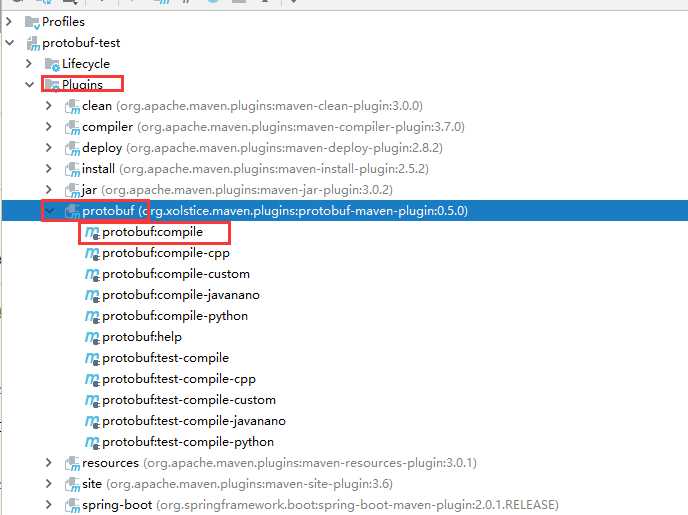Click the protobuf-test Maven project icon
Image resolution: width=688 pixels, height=515 pixels.
(x=33, y=43)
